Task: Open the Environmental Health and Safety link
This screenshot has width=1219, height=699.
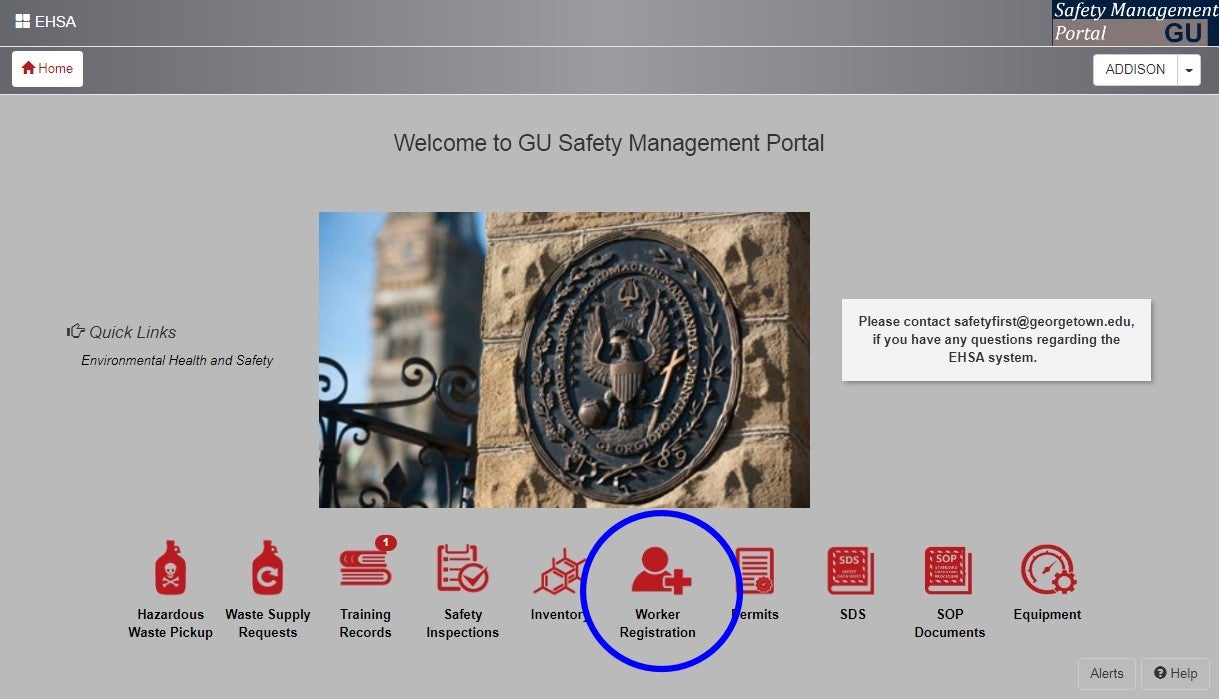Action: pyautogui.click(x=175, y=360)
